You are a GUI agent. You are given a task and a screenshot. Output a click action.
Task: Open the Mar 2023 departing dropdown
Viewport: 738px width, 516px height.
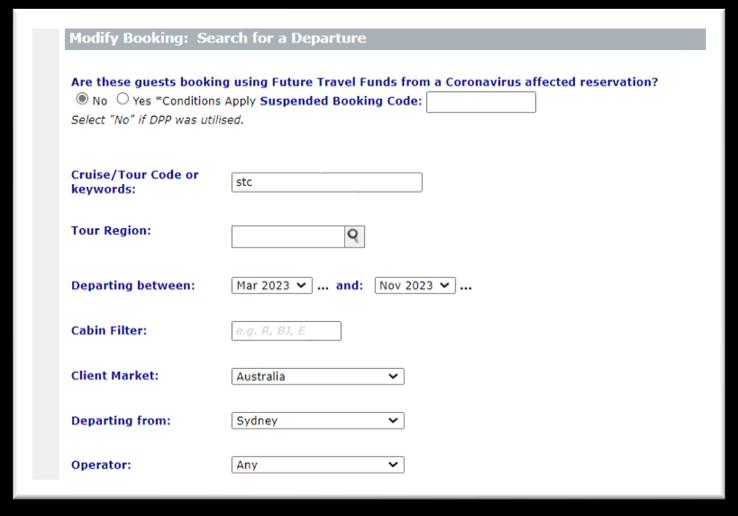[x=272, y=286]
